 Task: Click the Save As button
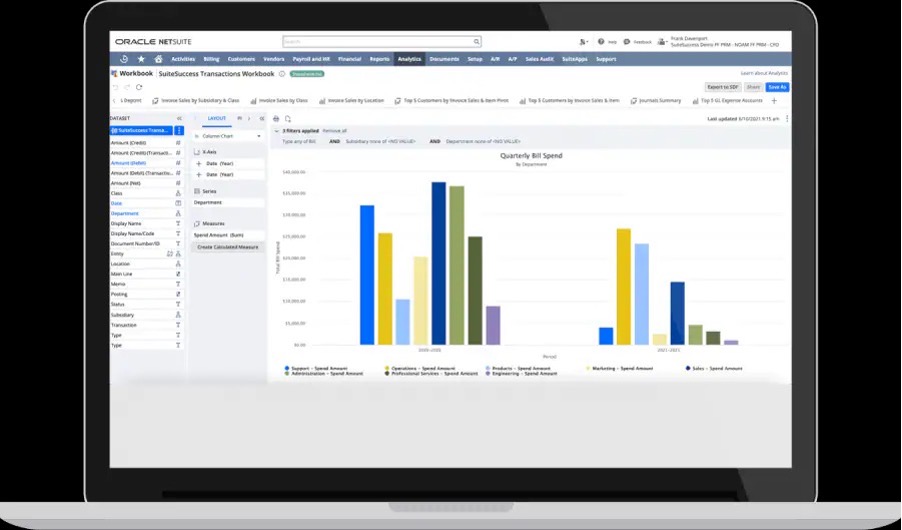point(777,87)
